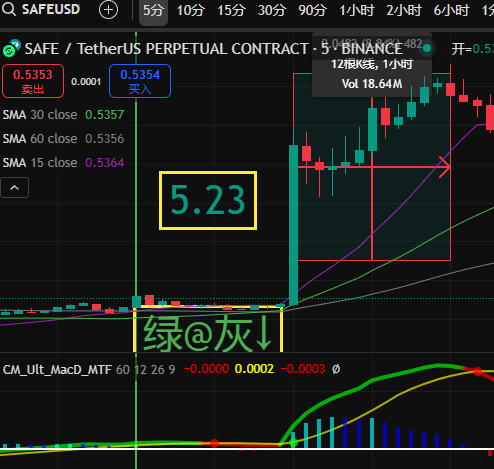The height and width of the screenshot is (469, 494).
Task: Click the 0.5353 卖出 sell button
Action: (33, 81)
